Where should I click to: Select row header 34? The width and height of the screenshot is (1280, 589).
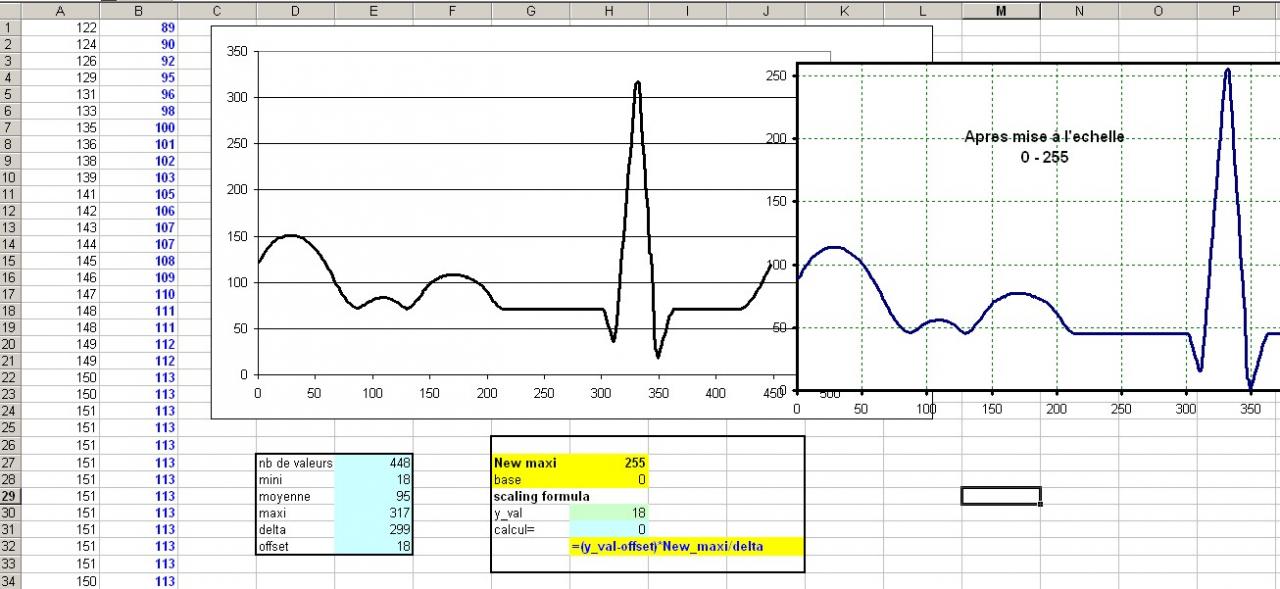coord(10,581)
